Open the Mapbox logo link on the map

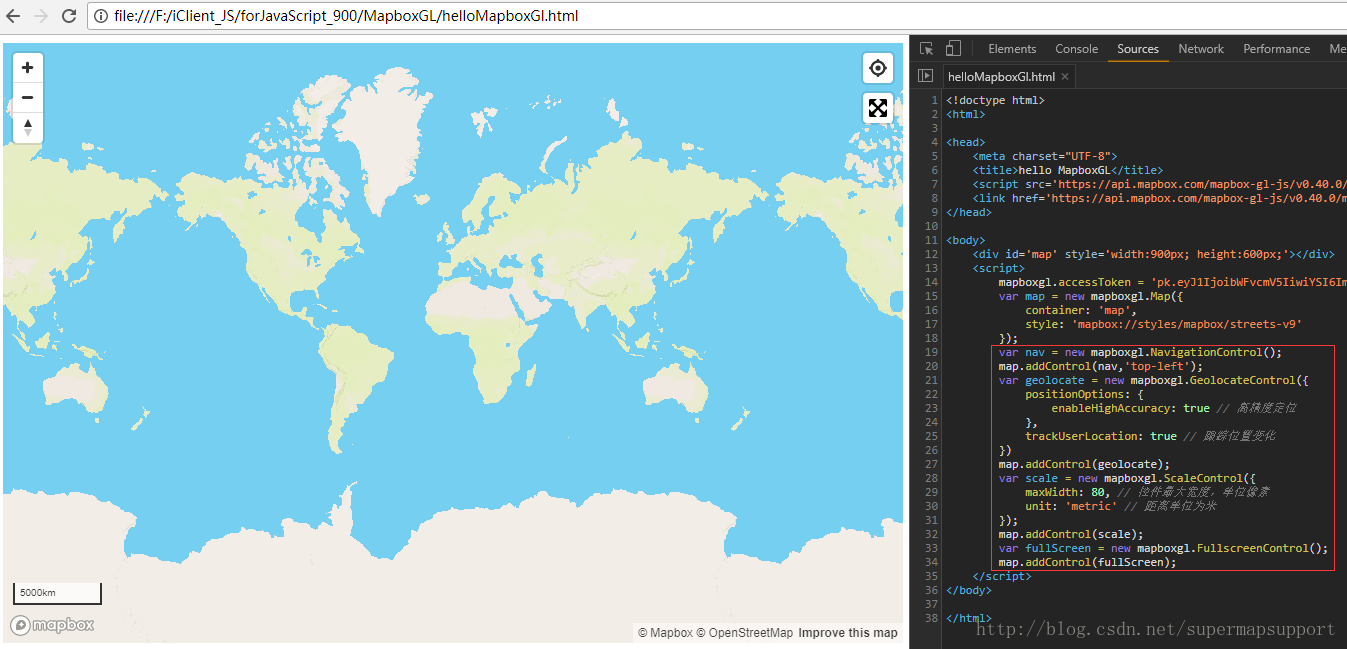[53, 625]
